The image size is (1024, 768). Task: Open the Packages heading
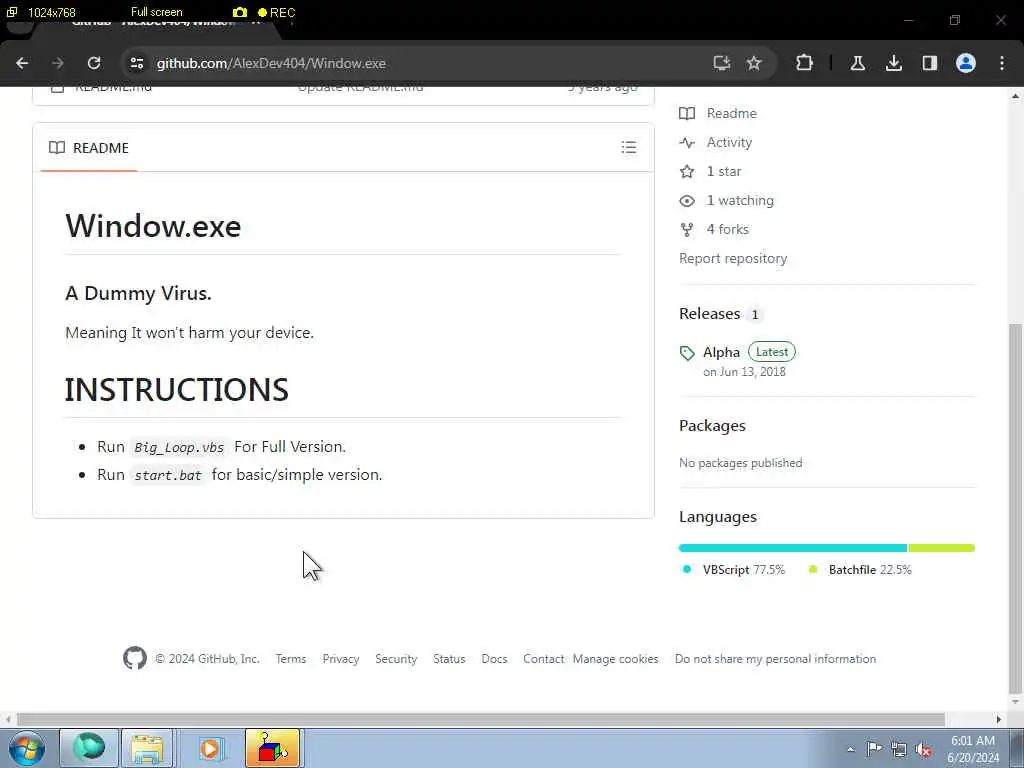pyautogui.click(x=712, y=426)
